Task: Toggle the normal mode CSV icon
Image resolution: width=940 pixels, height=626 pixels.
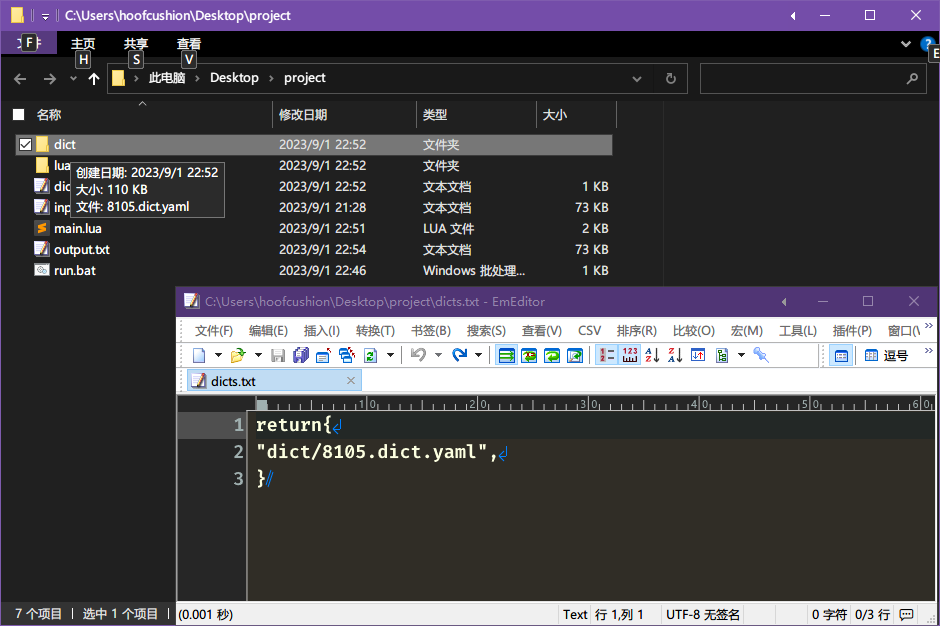Action: point(841,356)
